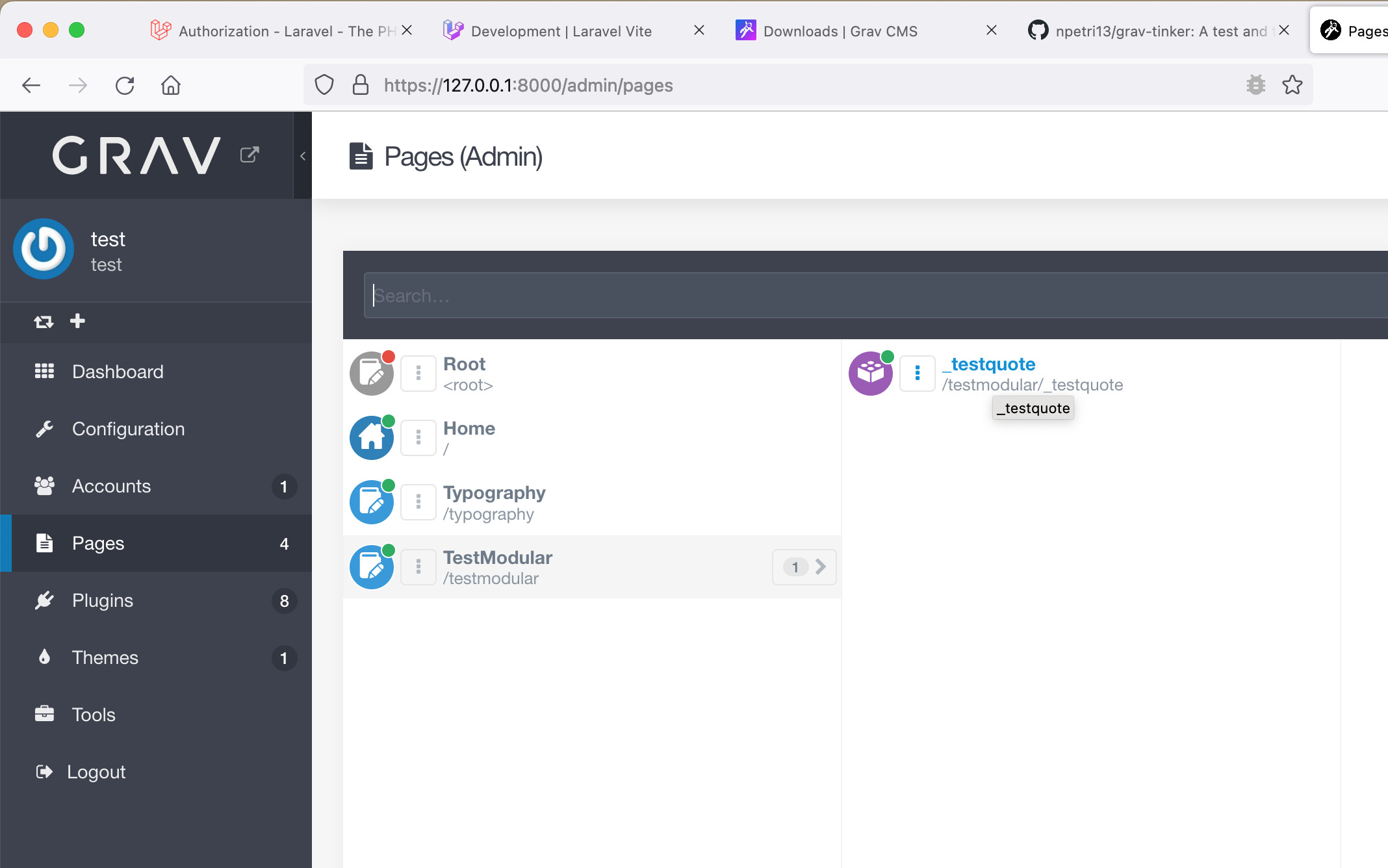Click into the pages Search field
1388x868 pixels.
point(875,296)
